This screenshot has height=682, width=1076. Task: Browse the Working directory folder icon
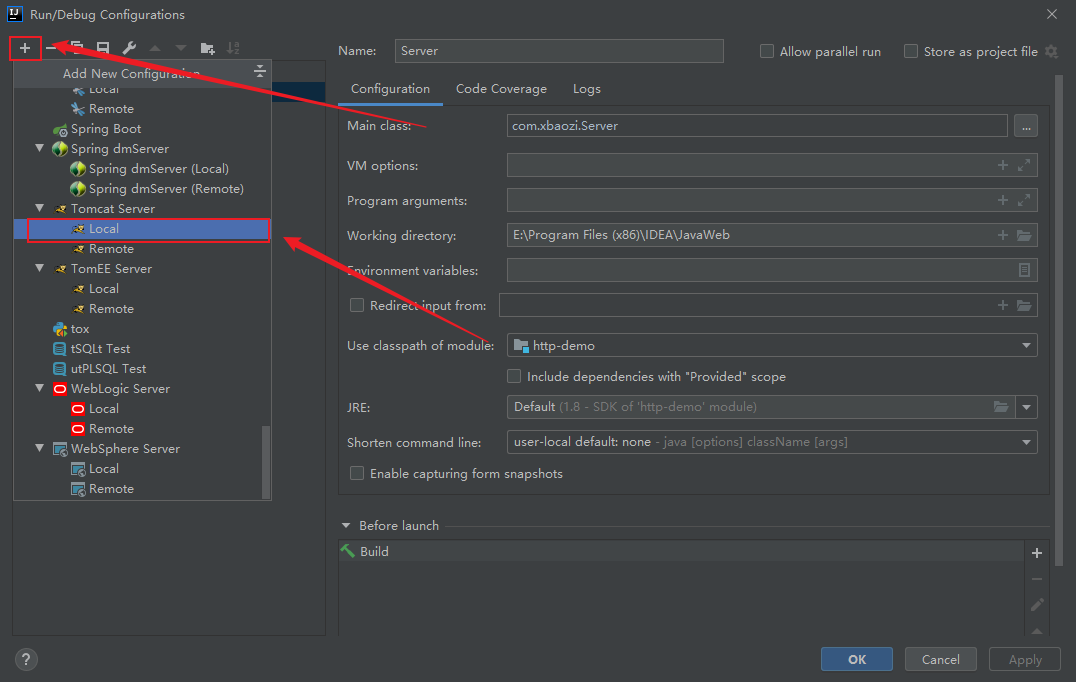[x=1024, y=236]
